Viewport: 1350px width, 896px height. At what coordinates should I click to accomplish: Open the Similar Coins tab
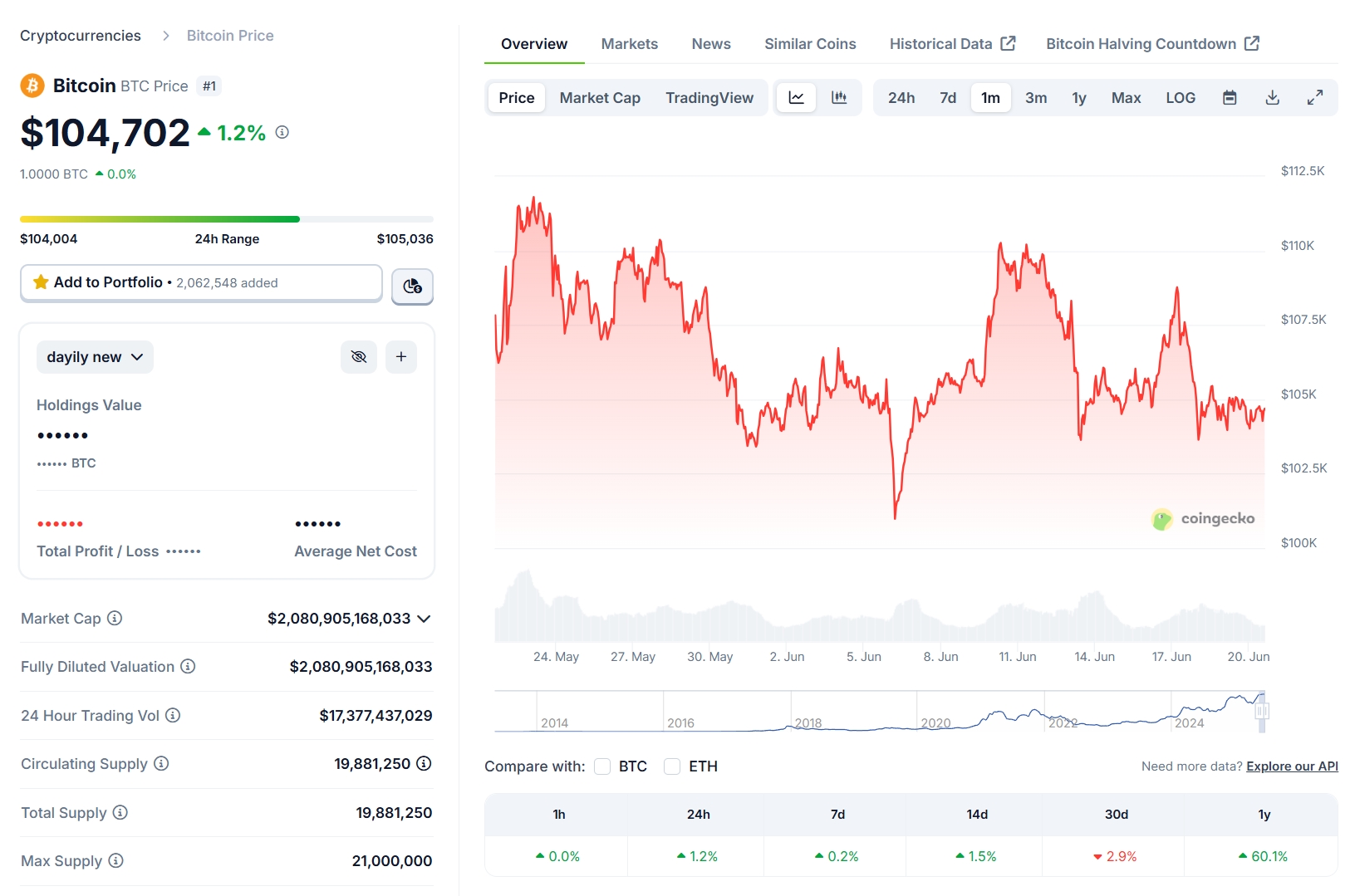tap(810, 44)
